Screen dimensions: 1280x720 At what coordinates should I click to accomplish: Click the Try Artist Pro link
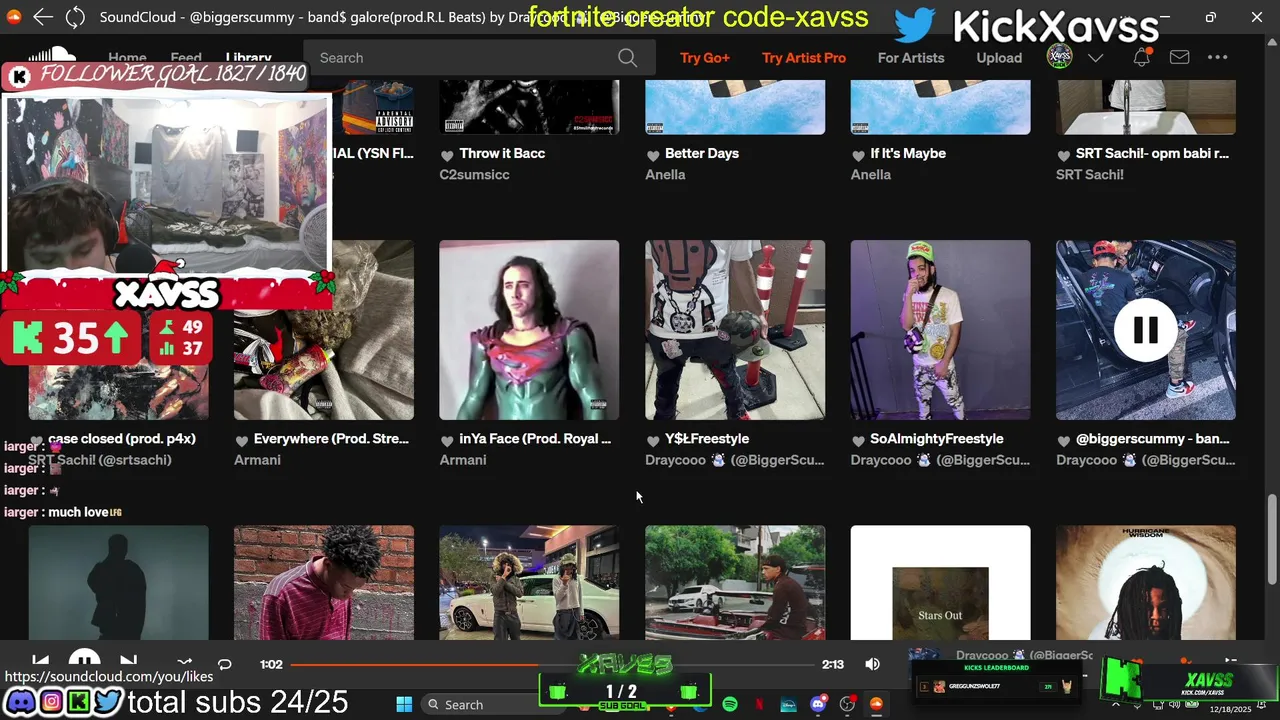[804, 58]
